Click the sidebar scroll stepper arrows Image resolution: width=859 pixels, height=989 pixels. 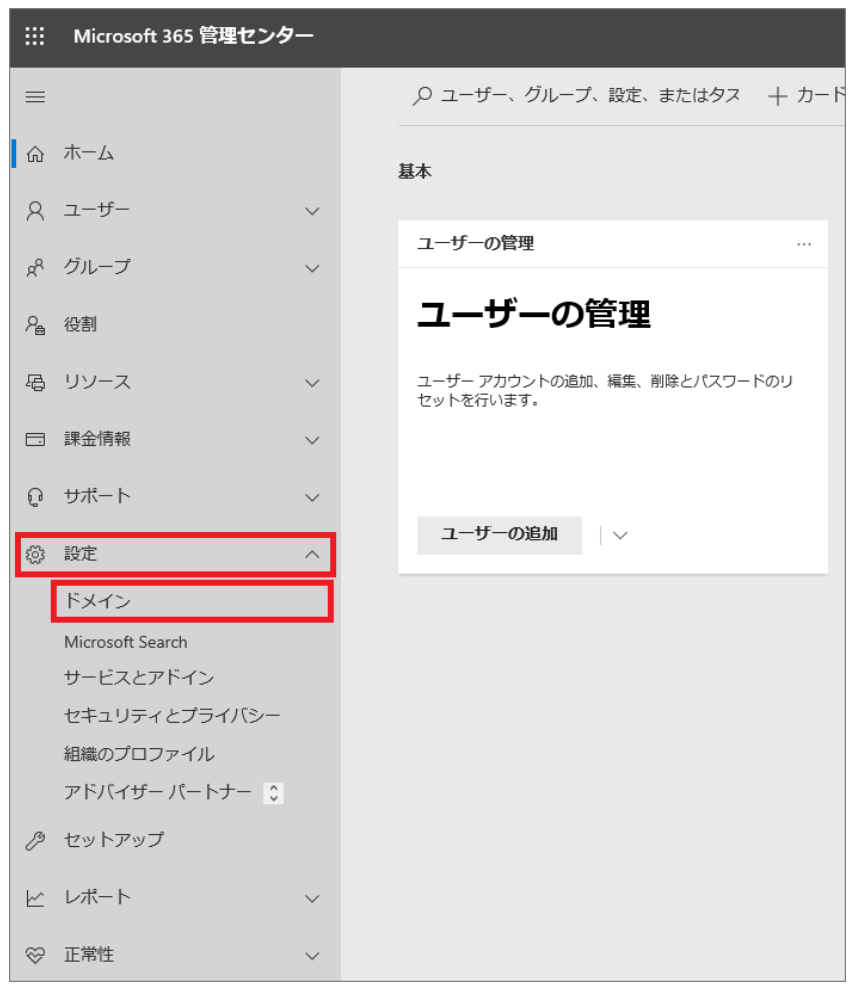(273, 793)
